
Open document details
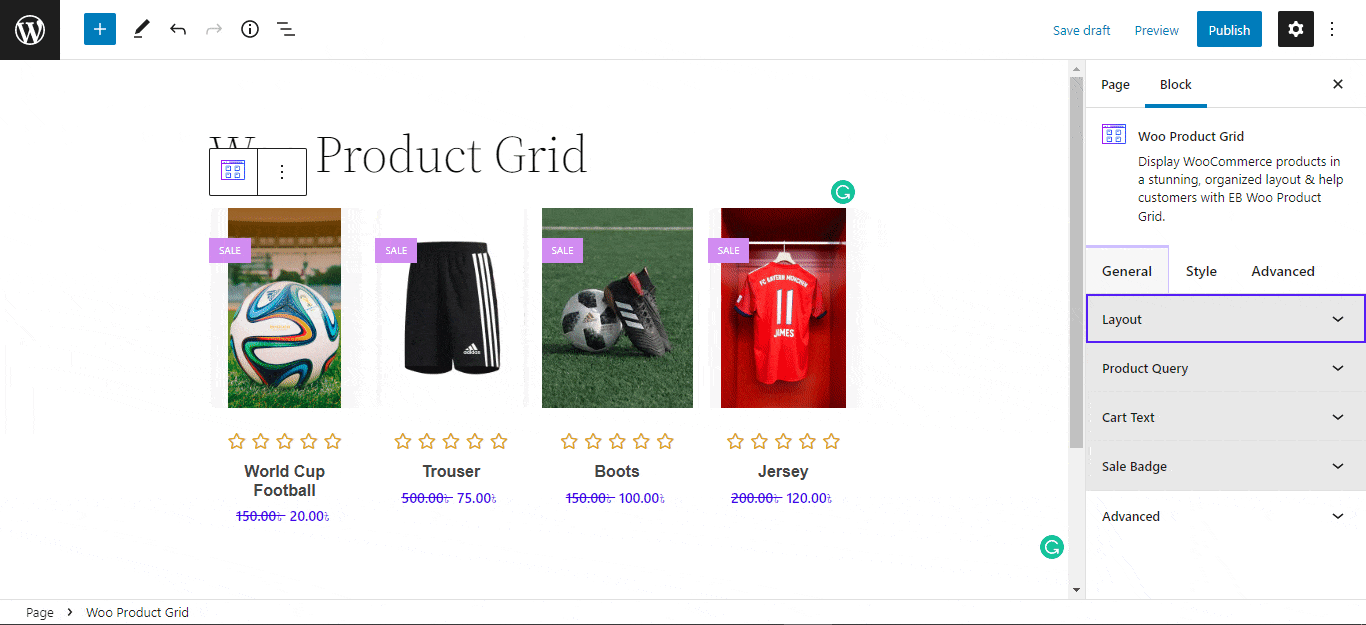[249, 29]
